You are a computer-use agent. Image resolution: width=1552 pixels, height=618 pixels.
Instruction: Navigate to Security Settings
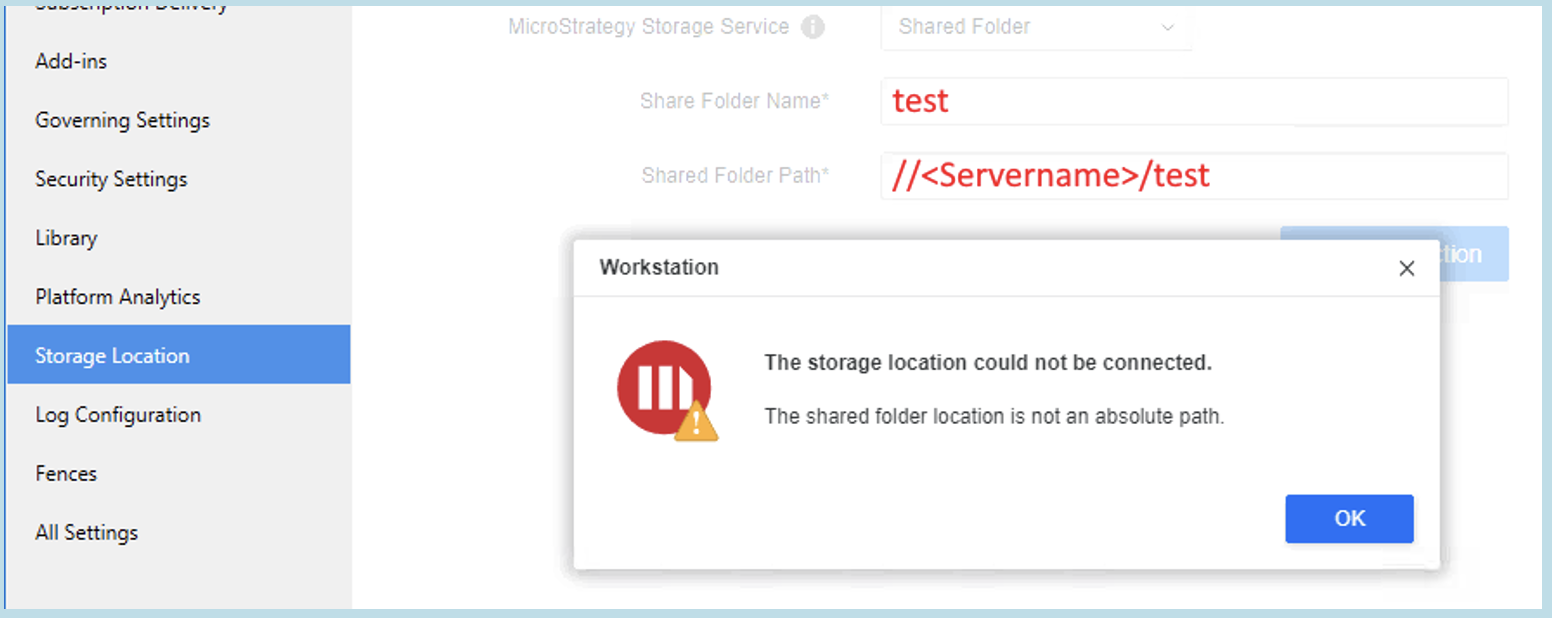coord(111,179)
